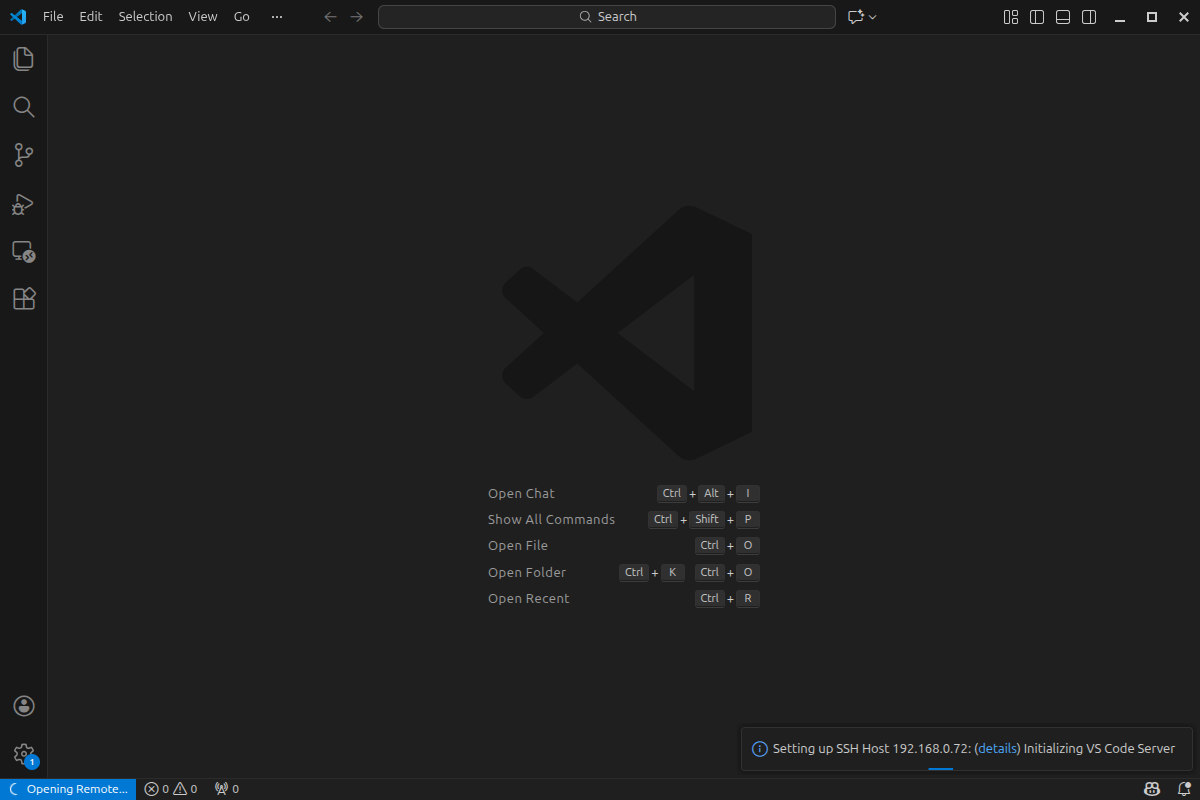
Task: Open the Extensions view
Action: 24,299
